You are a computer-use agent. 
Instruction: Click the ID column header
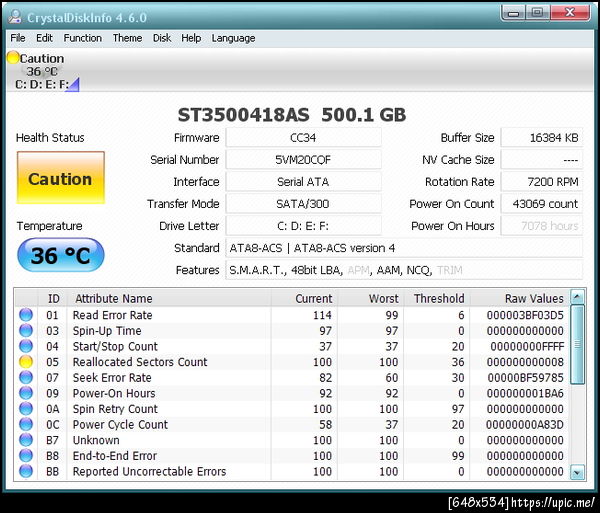tap(53, 298)
